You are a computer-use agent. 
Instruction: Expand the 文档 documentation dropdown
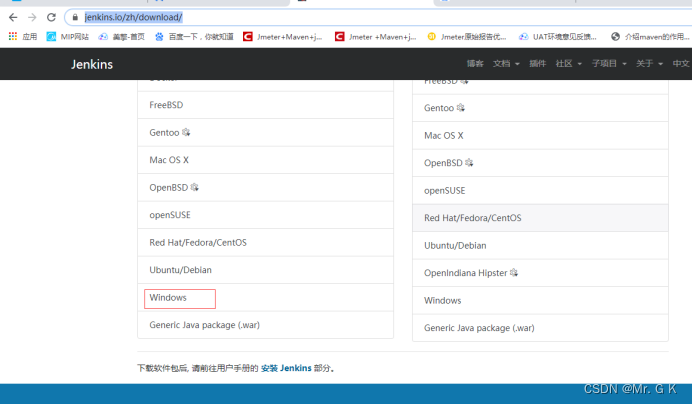(x=506, y=64)
